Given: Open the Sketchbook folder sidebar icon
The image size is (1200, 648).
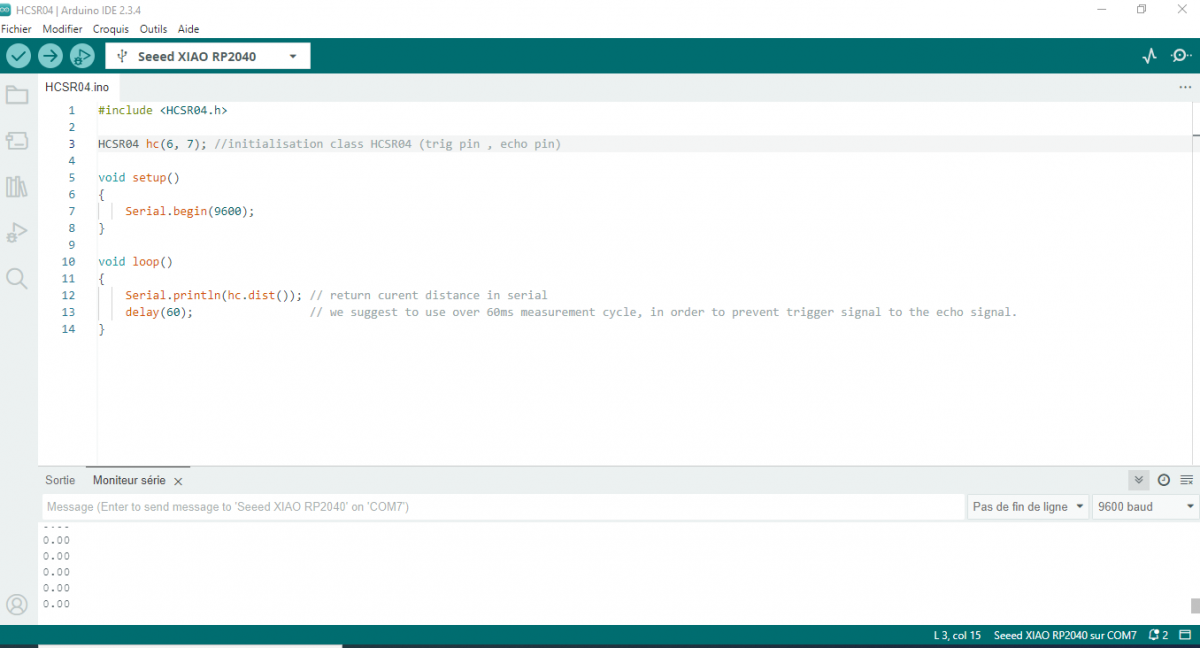Looking at the screenshot, I should click(x=17, y=96).
